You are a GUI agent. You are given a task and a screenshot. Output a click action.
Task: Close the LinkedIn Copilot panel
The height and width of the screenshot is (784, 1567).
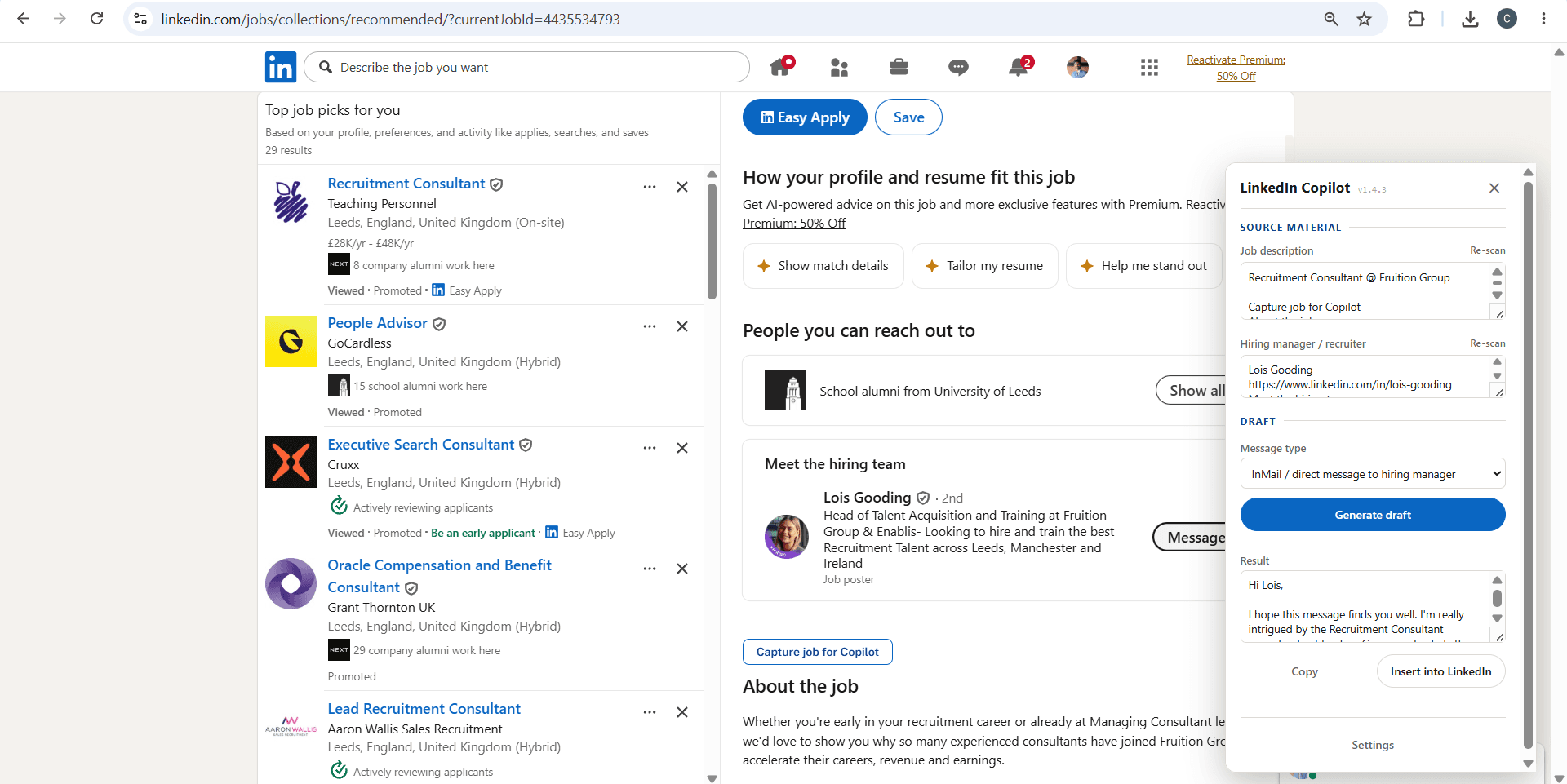coord(1494,188)
